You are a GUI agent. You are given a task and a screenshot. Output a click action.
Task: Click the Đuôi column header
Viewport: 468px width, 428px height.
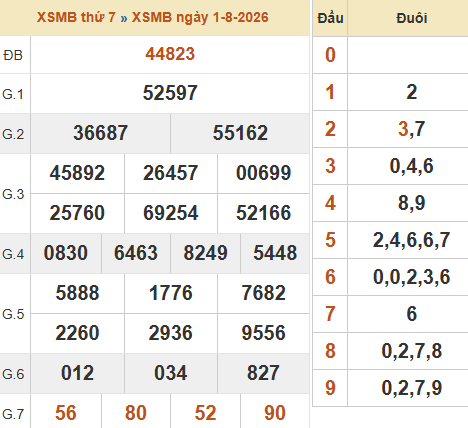(x=412, y=18)
